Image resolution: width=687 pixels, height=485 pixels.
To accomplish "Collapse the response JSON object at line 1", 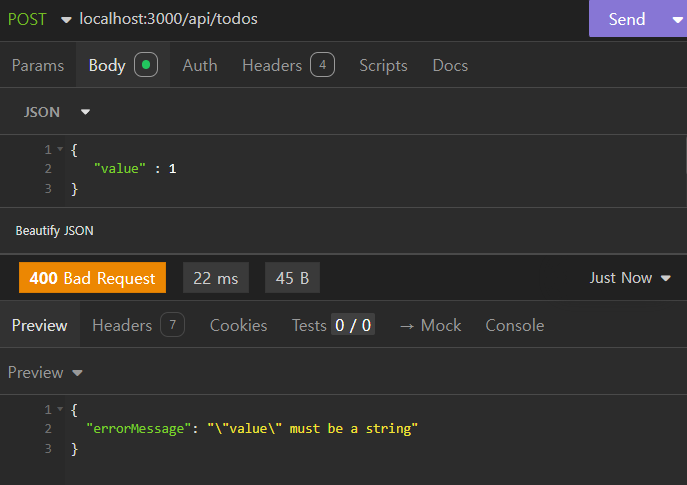I will (60, 409).
